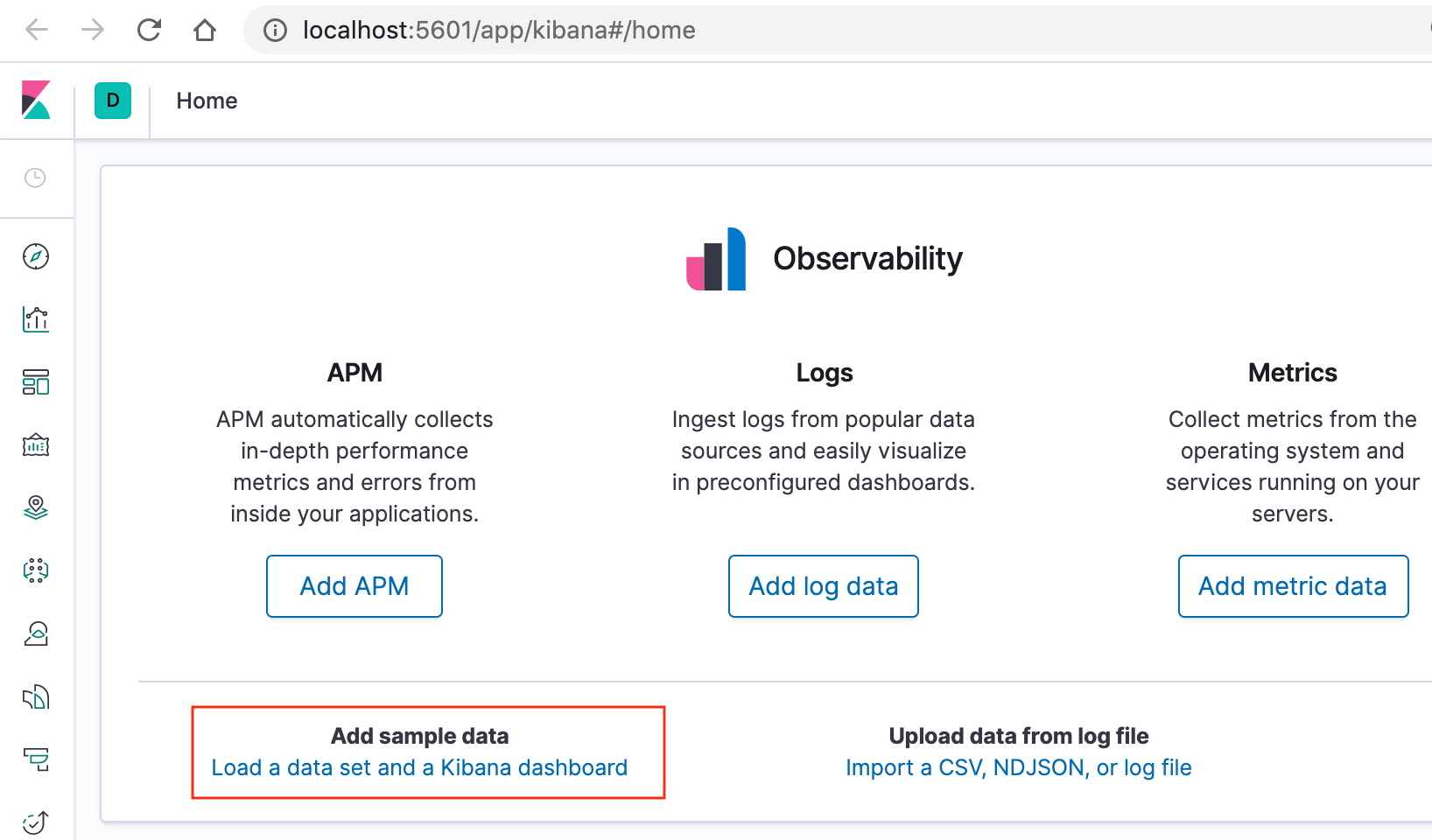This screenshot has width=1432, height=840.
Task: Click the browser back arrow
Action: tap(37, 30)
